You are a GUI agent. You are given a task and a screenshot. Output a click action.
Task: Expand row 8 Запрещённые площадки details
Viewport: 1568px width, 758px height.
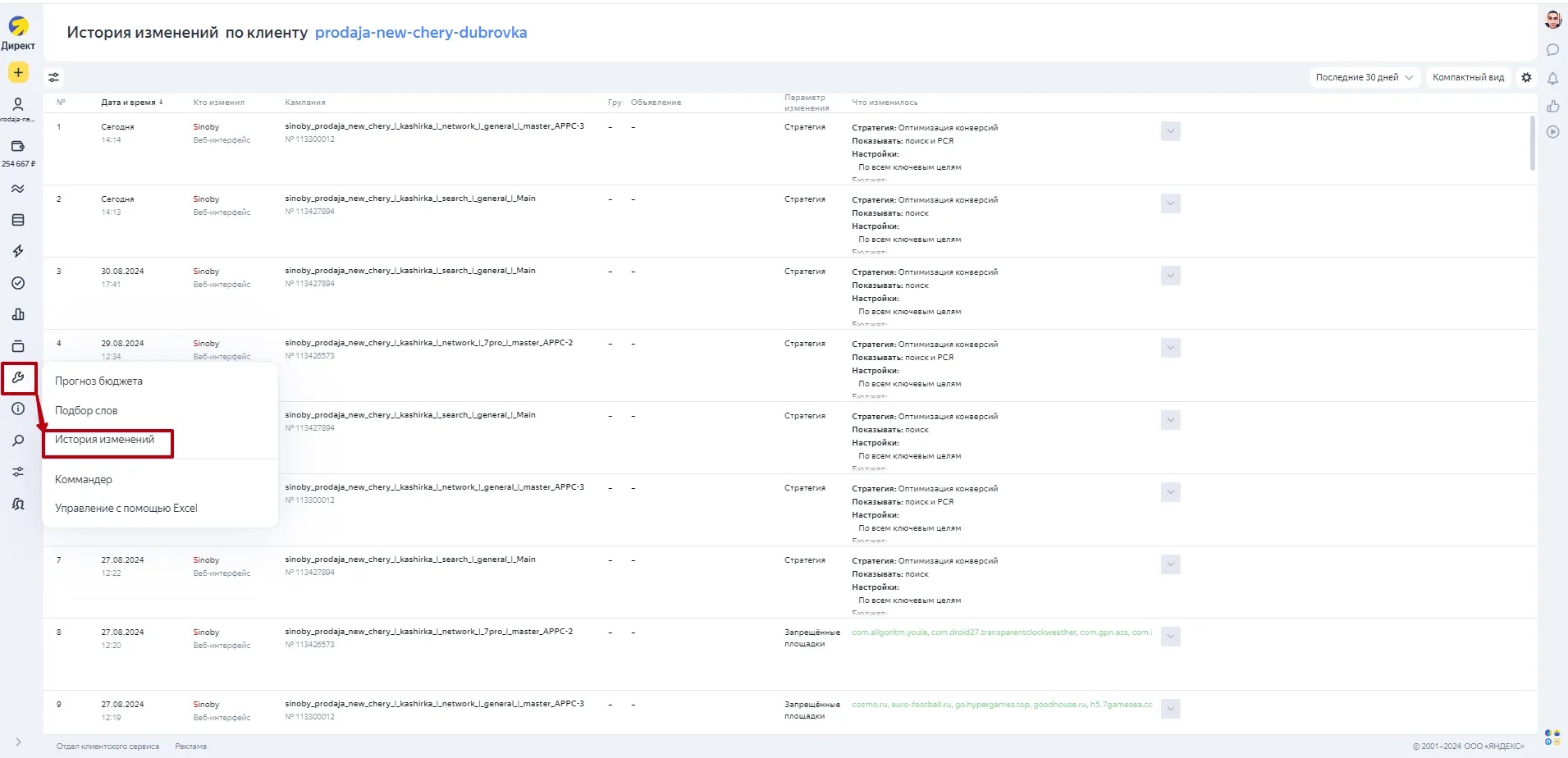tap(1171, 637)
